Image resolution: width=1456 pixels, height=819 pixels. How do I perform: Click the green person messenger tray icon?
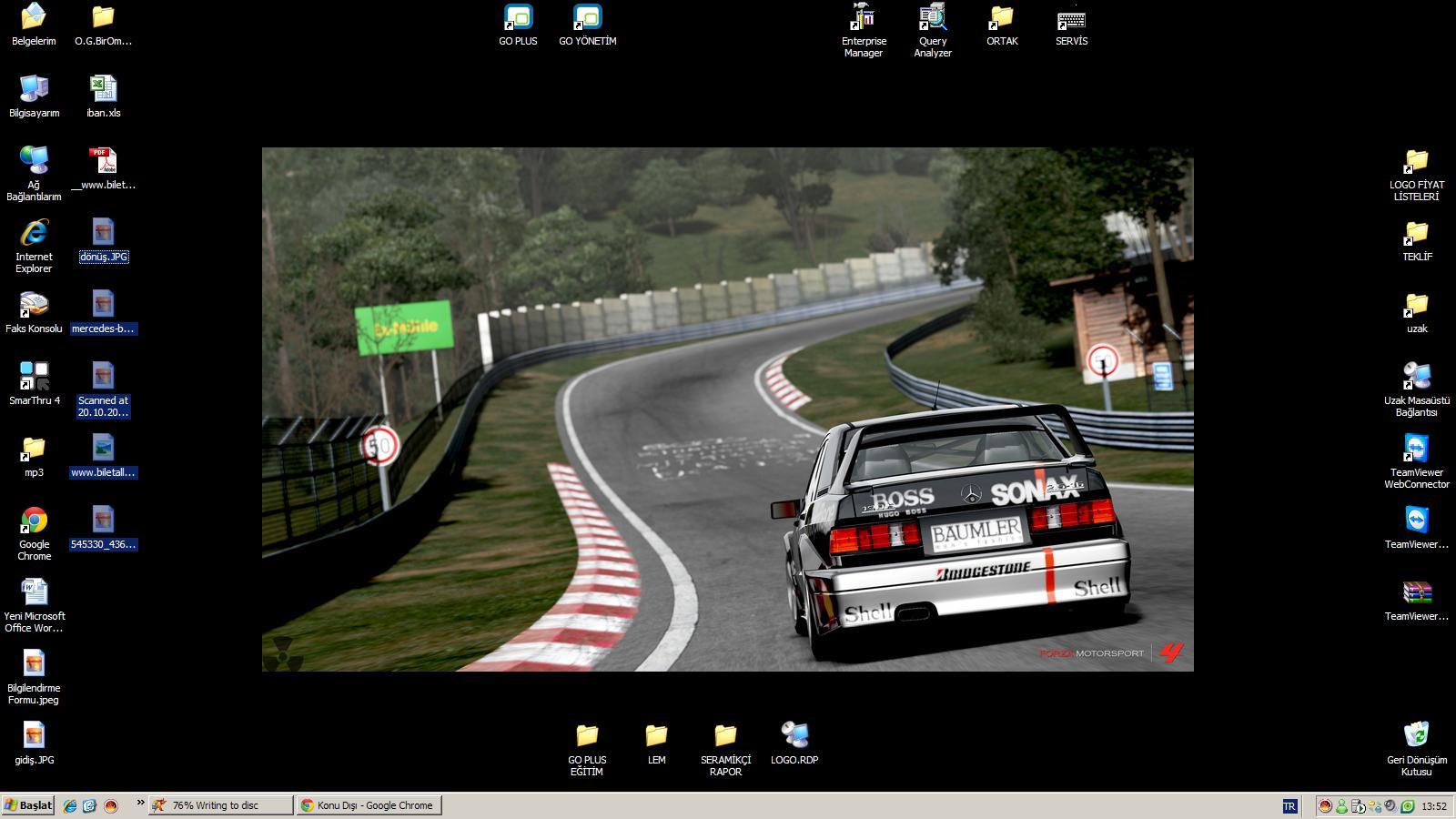1341,806
